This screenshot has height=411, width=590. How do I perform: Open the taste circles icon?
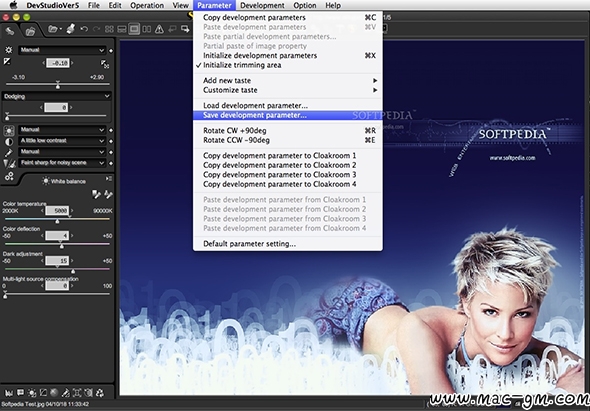point(9,176)
